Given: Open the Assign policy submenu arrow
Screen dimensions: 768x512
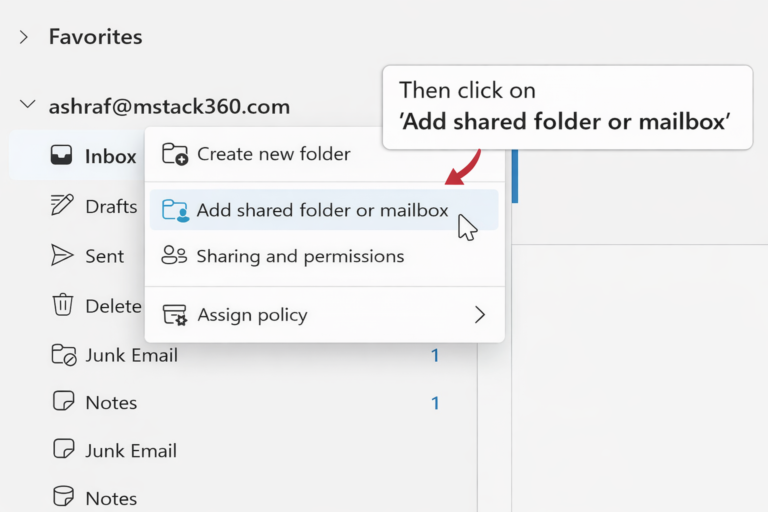Looking at the screenshot, I should (x=479, y=315).
